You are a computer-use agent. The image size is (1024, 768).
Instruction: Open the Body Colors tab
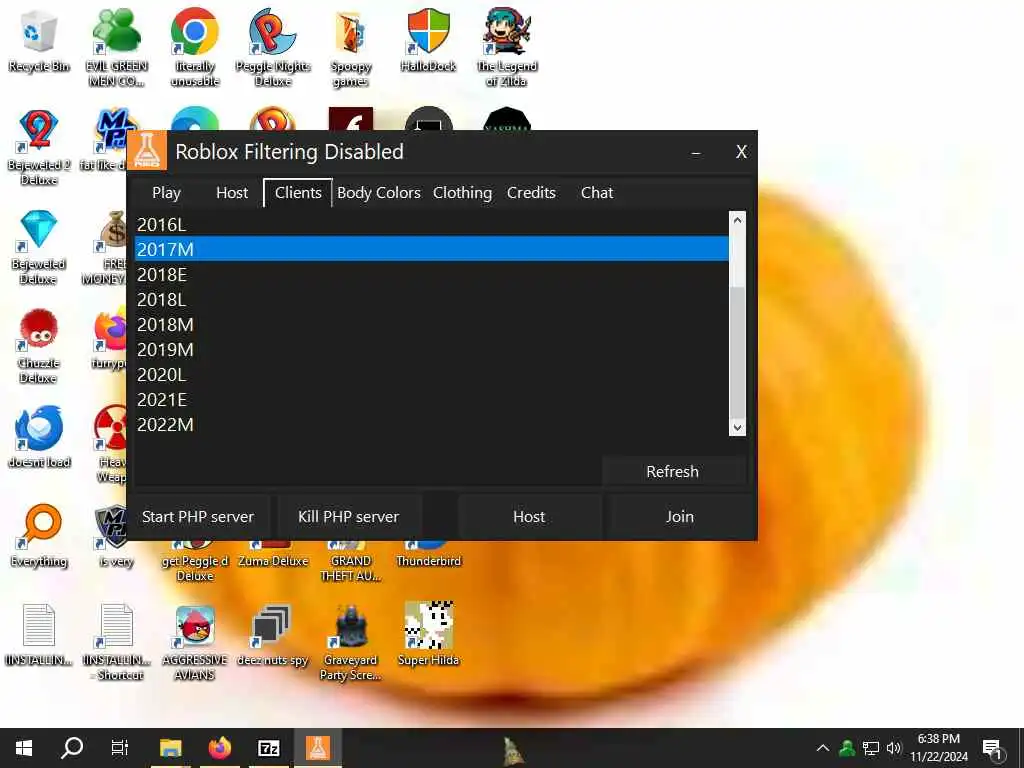click(x=379, y=193)
